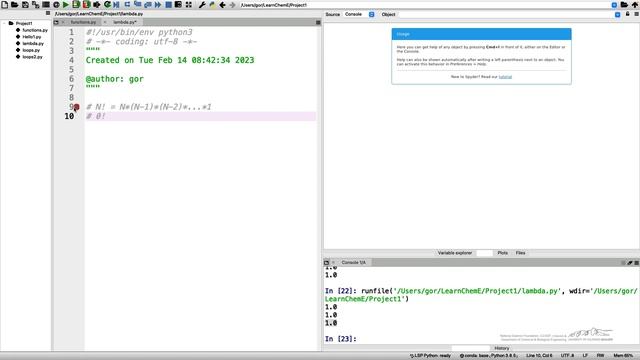
Task: Open the IPython console options menu
Action: pyautogui.click(x=636, y=262)
